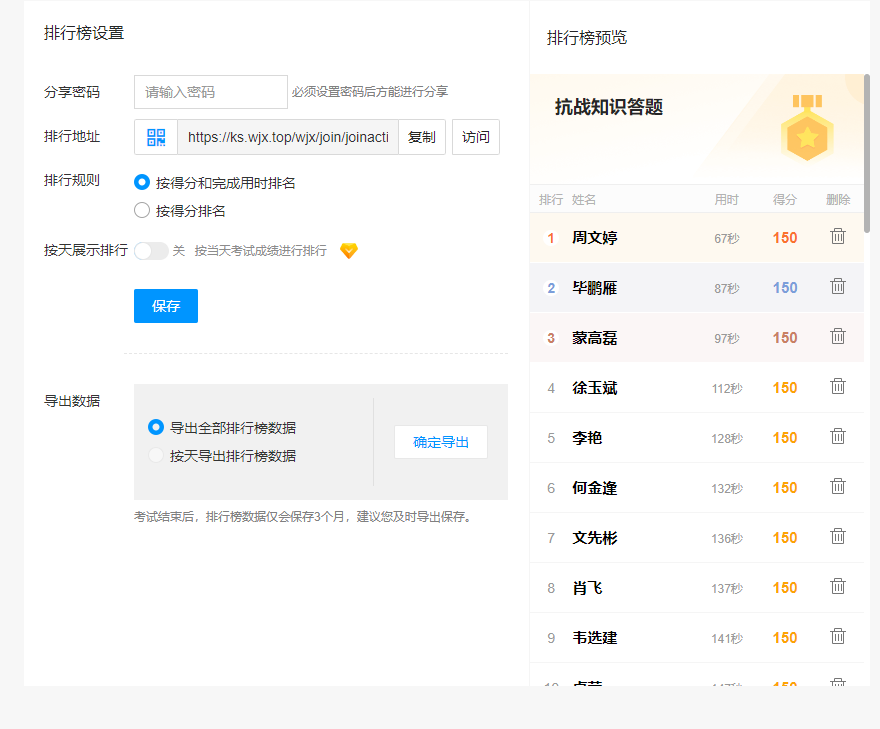
Task: Choose the 按得分排名 ranking rule
Action: (142, 211)
